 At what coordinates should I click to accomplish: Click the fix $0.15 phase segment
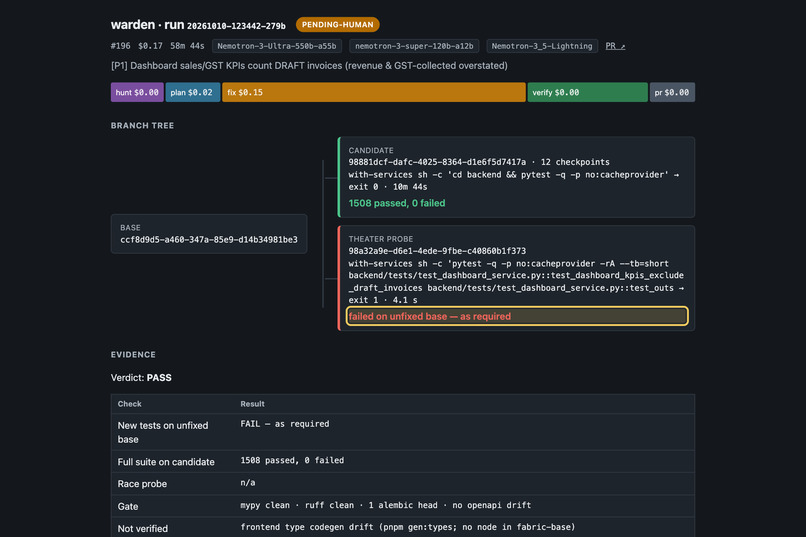[374, 92]
